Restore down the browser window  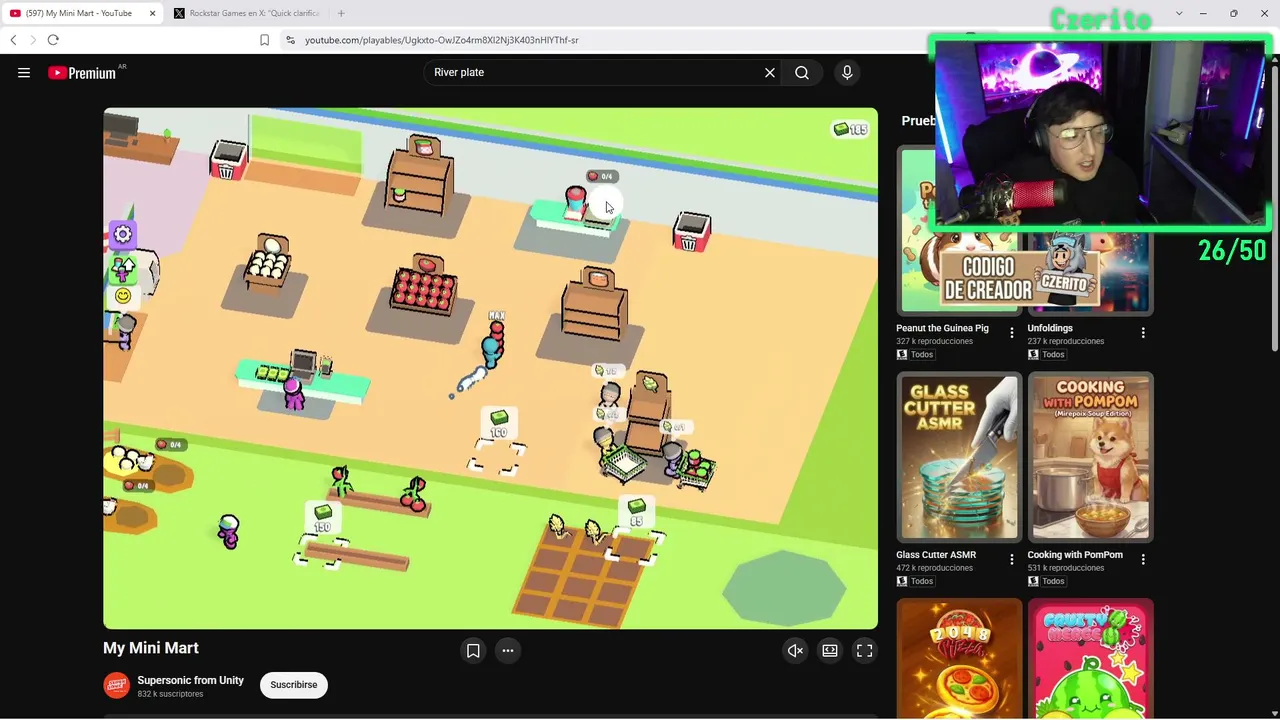point(1233,13)
